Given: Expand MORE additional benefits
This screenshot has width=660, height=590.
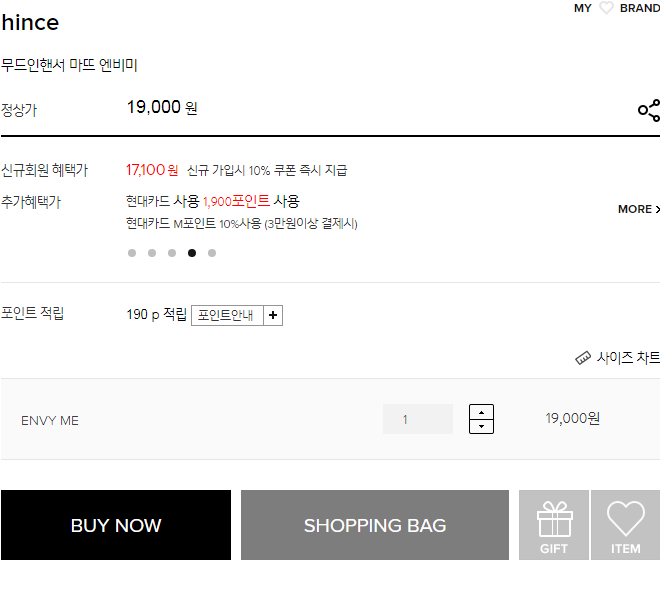Looking at the screenshot, I should 639,209.
